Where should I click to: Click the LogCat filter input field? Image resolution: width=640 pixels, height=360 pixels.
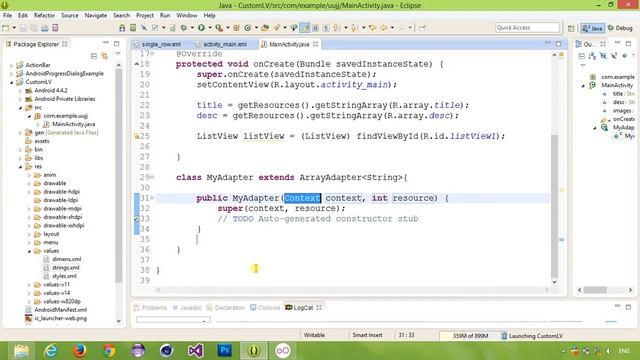coord(173,320)
